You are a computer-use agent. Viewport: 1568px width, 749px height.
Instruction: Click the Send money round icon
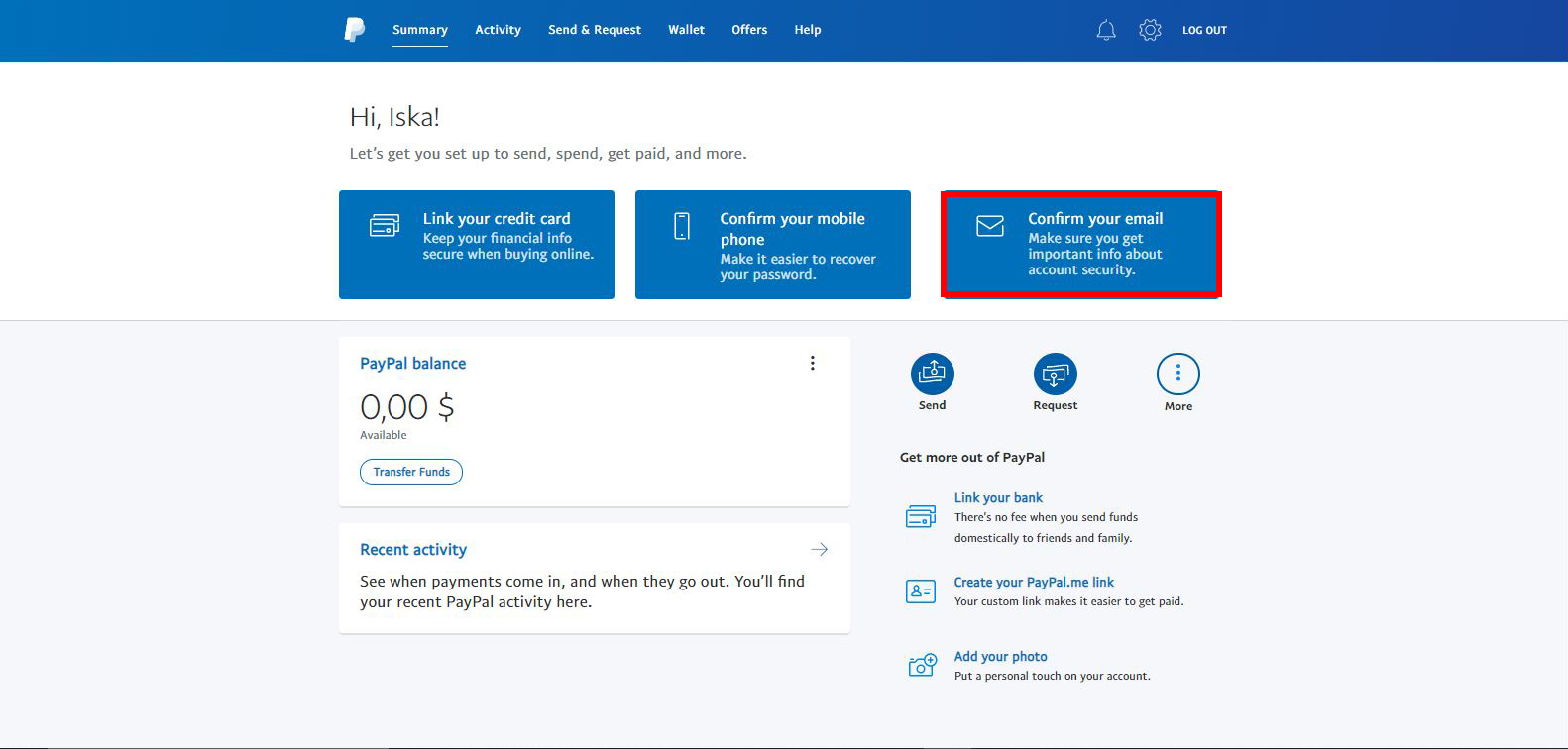tap(933, 374)
